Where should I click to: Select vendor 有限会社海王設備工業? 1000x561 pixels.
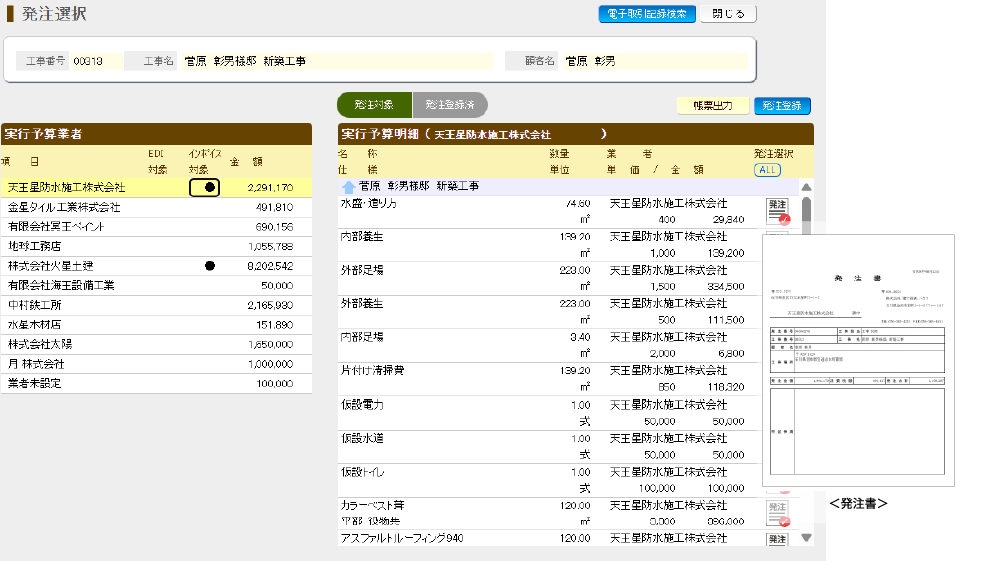pyautogui.click(x=156, y=286)
